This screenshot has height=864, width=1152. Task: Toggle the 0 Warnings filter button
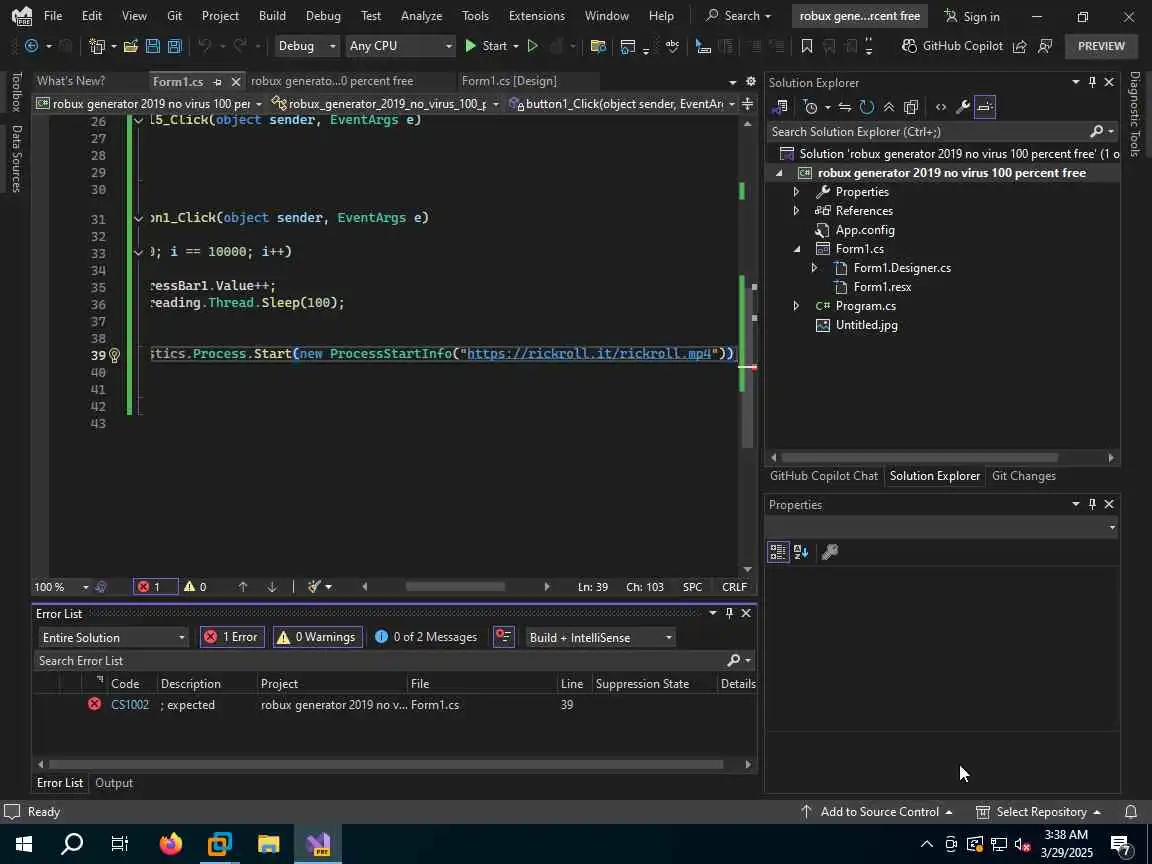[318, 637]
